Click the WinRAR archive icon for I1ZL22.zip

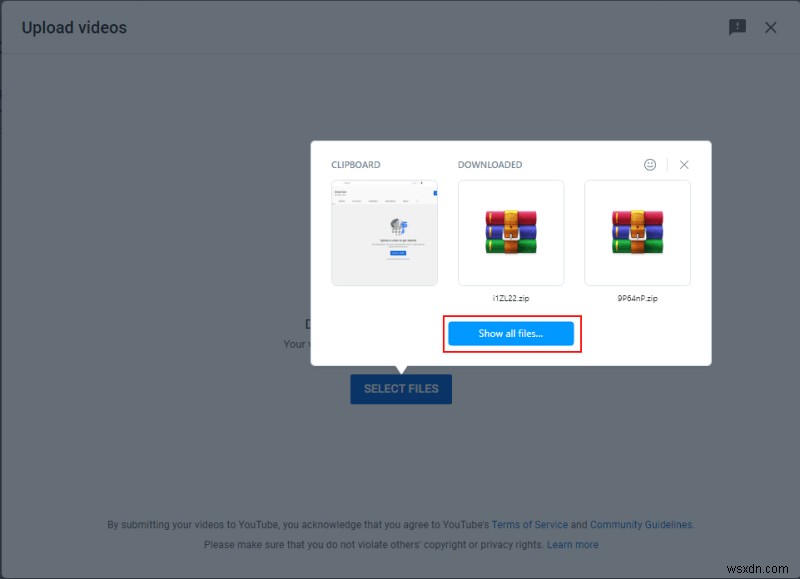pos(511,232)
